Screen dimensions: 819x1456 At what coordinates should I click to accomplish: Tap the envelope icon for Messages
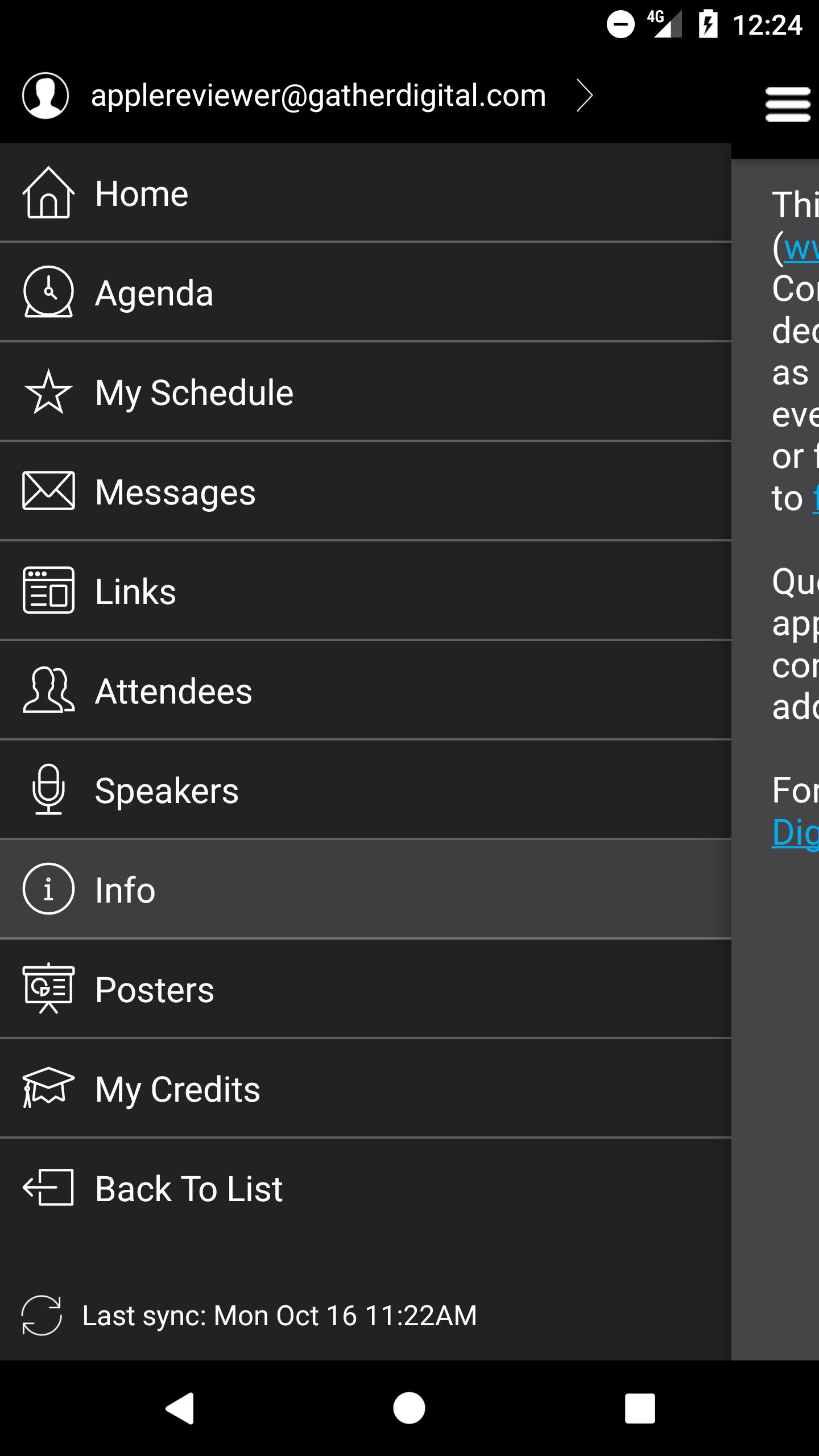[48, 491]
